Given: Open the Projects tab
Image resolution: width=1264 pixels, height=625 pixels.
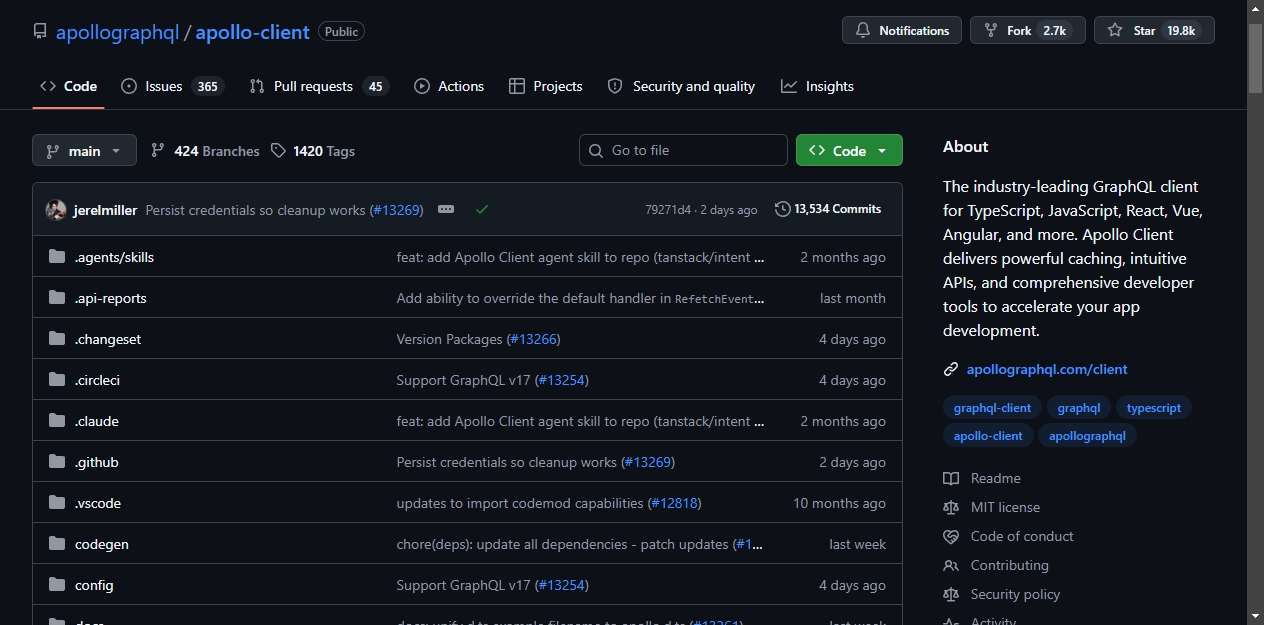Looking at the screenshot, I should pyautogui.click(x=545, y=86).
